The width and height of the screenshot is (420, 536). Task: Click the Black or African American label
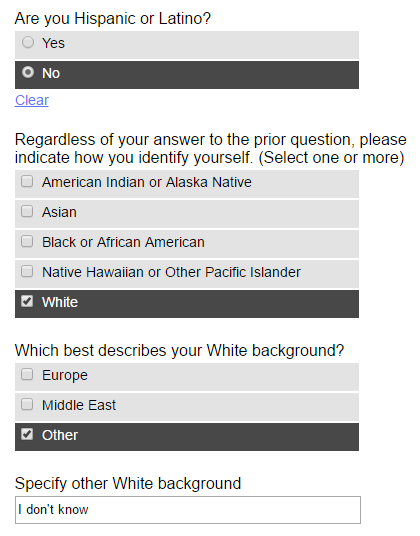tap(123, 242)
